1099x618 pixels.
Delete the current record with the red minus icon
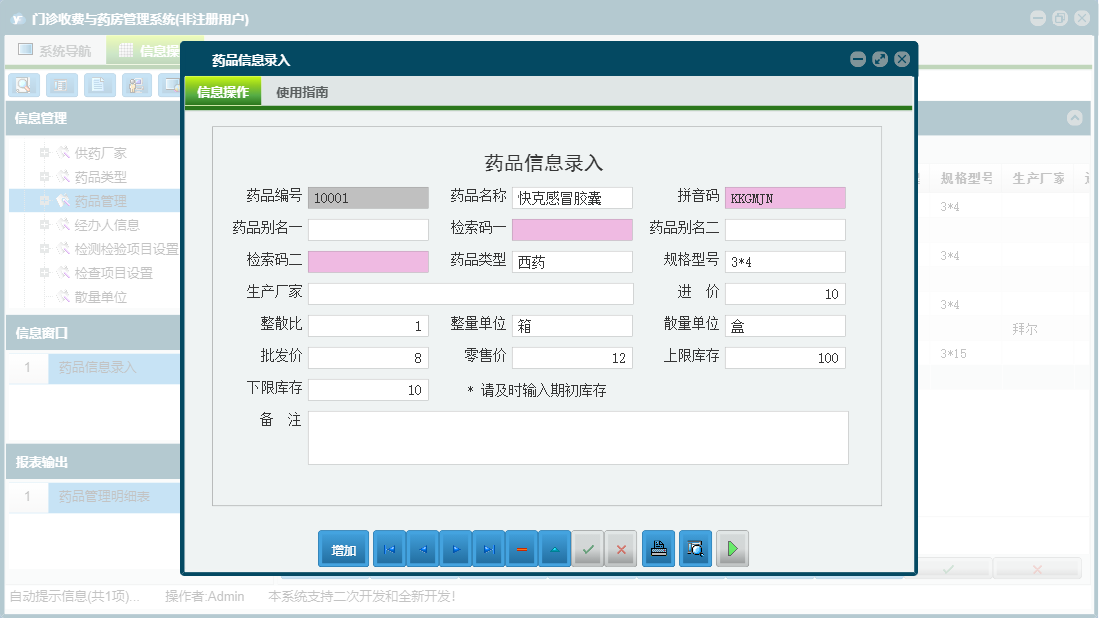coord(521,548)
